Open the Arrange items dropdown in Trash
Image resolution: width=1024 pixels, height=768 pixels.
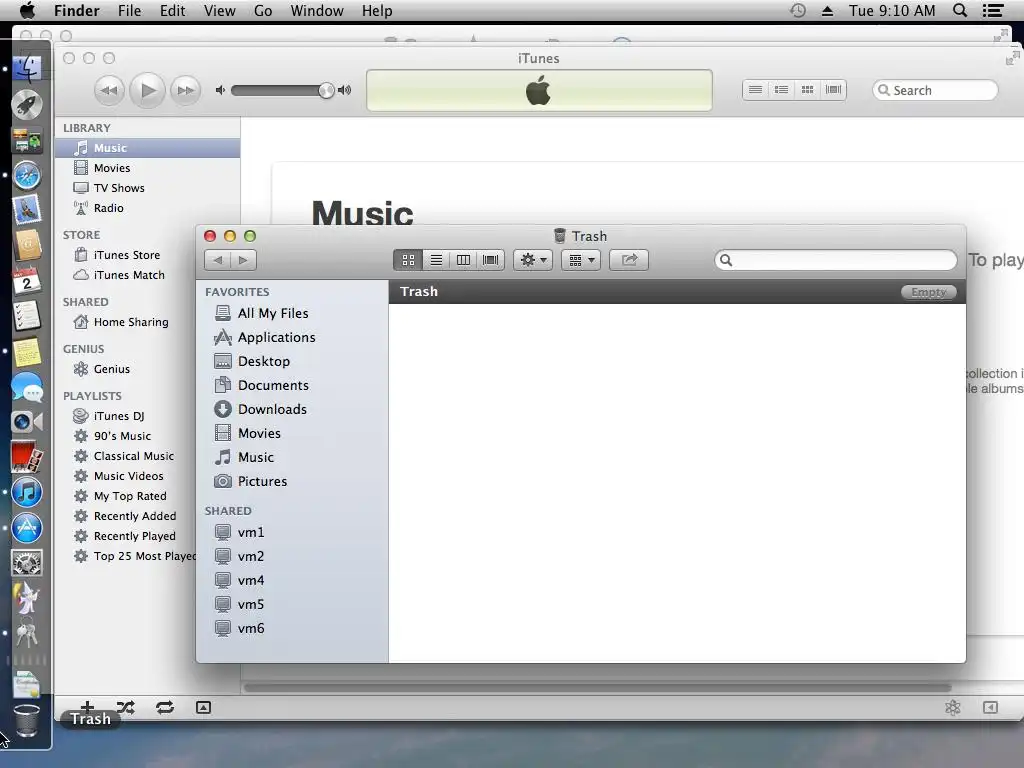pyautogui.click(x=581, y=260)
